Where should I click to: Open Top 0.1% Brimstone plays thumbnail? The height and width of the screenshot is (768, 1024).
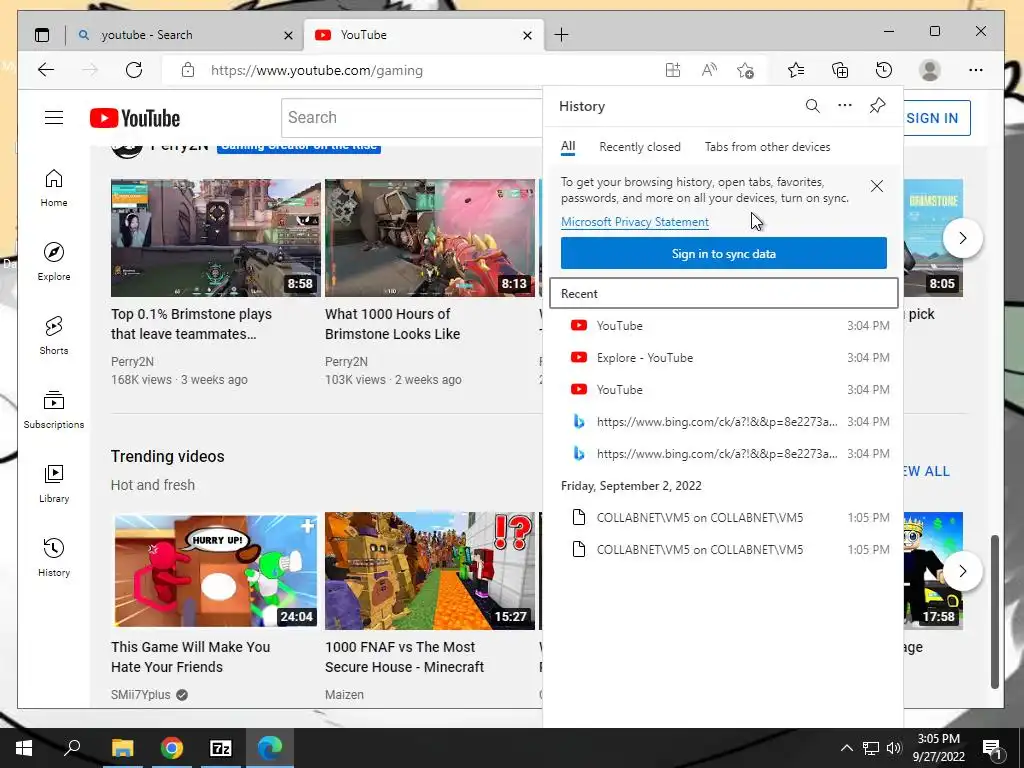point(216,238)
